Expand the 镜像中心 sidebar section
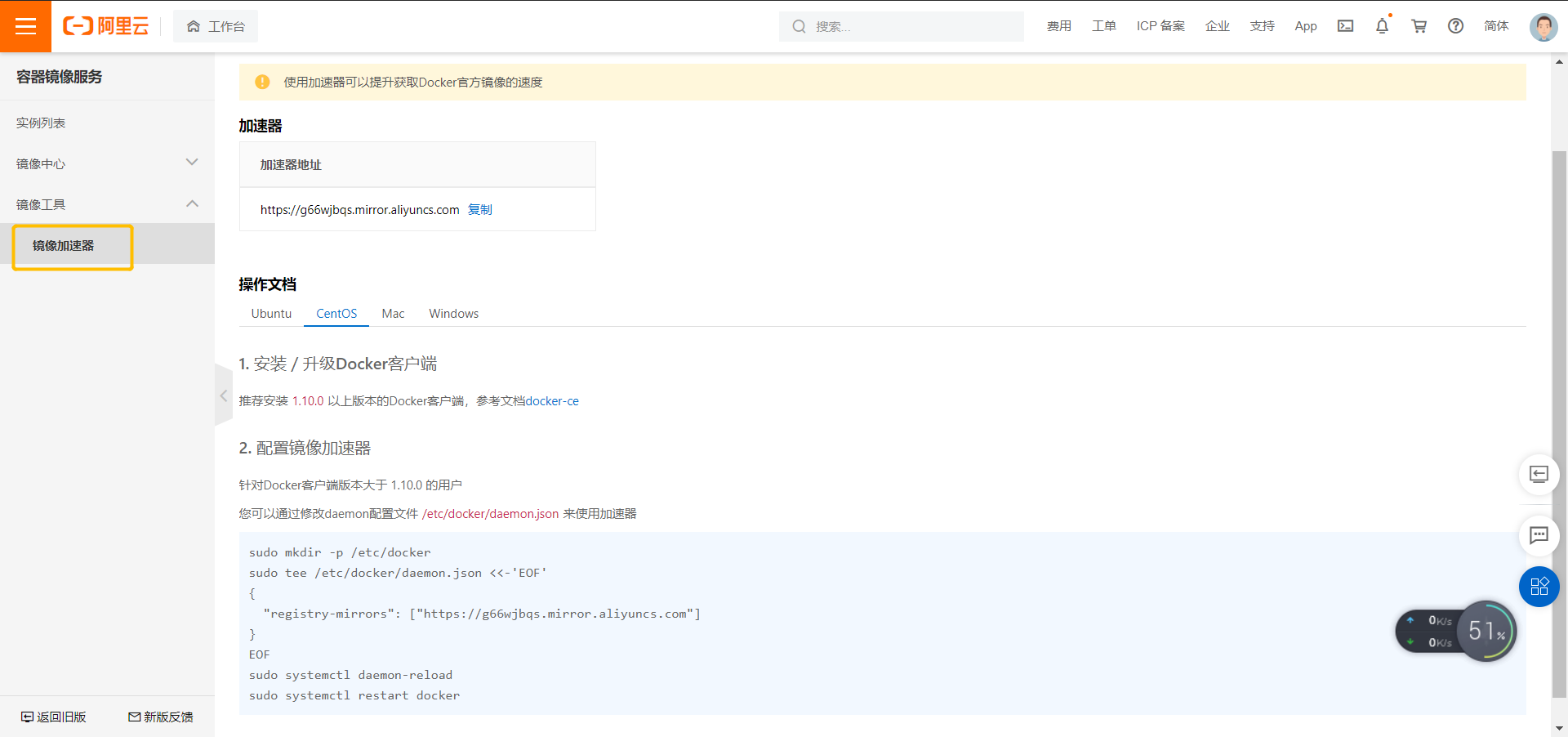Viewport: 1568px width, 737px height. 107,163
